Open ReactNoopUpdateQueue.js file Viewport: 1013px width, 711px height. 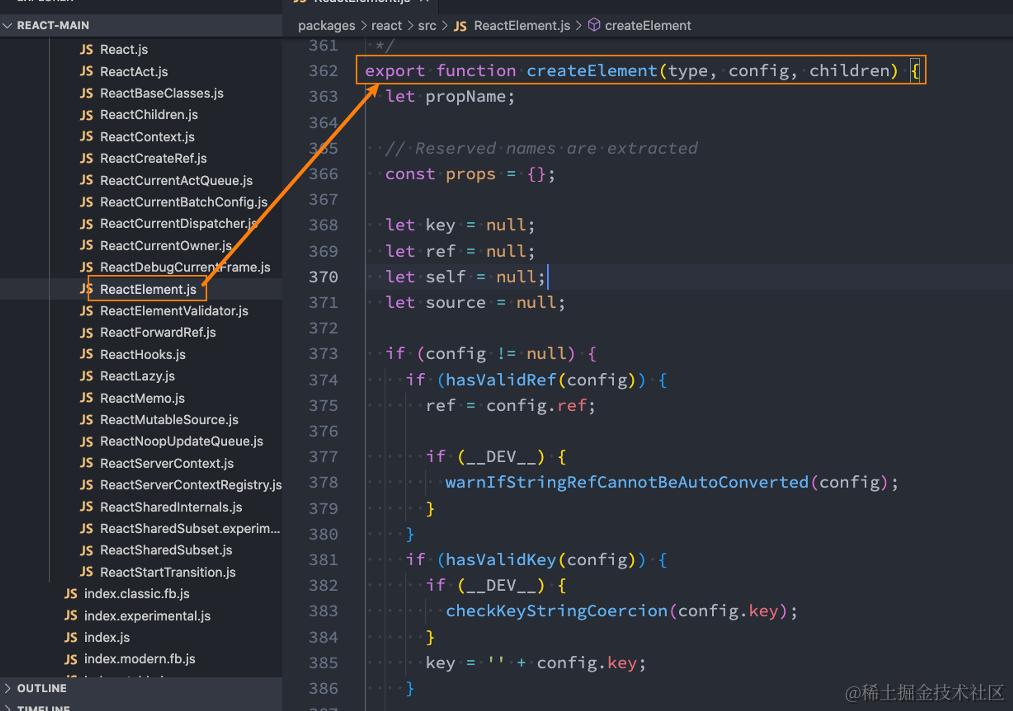click(x=182, y=441)
